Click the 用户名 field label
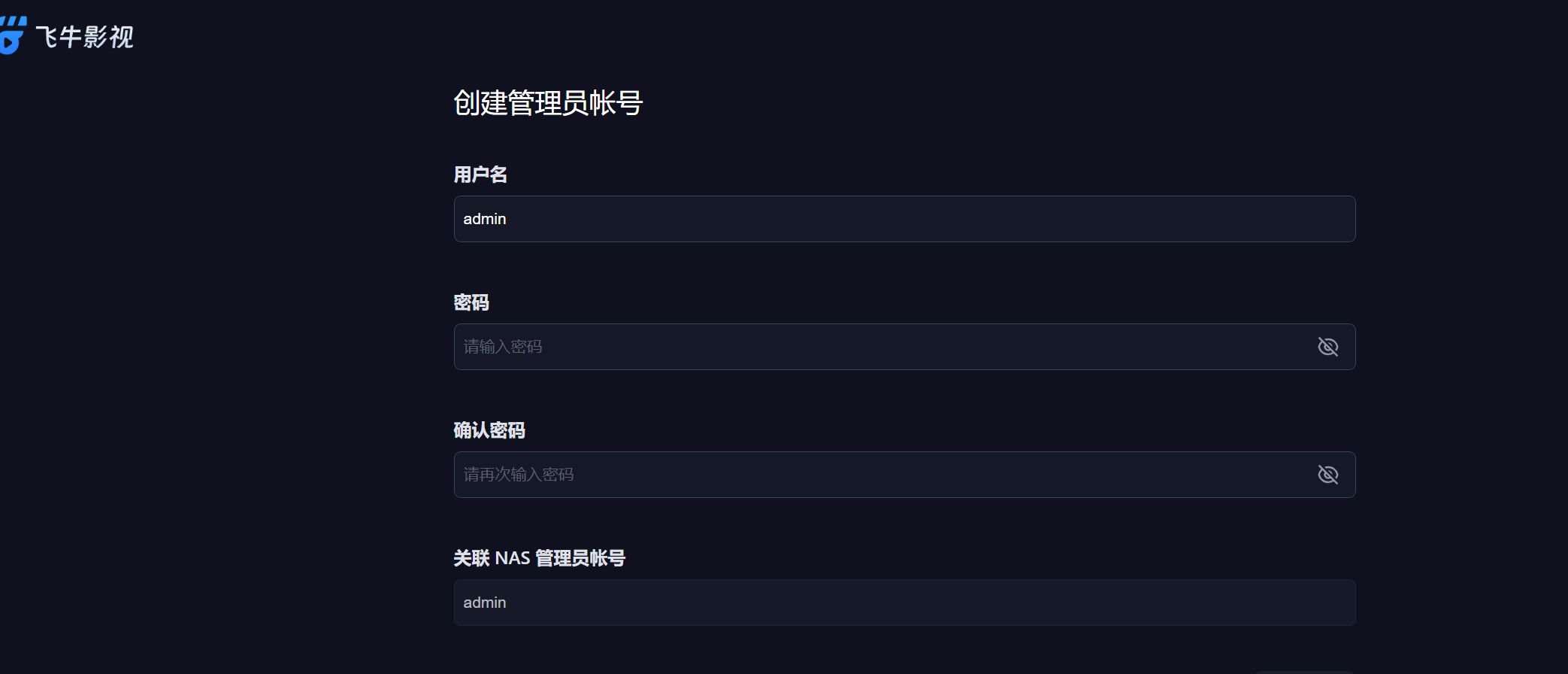This screenshot has width=1568, height=674. [x=480, y=175]
